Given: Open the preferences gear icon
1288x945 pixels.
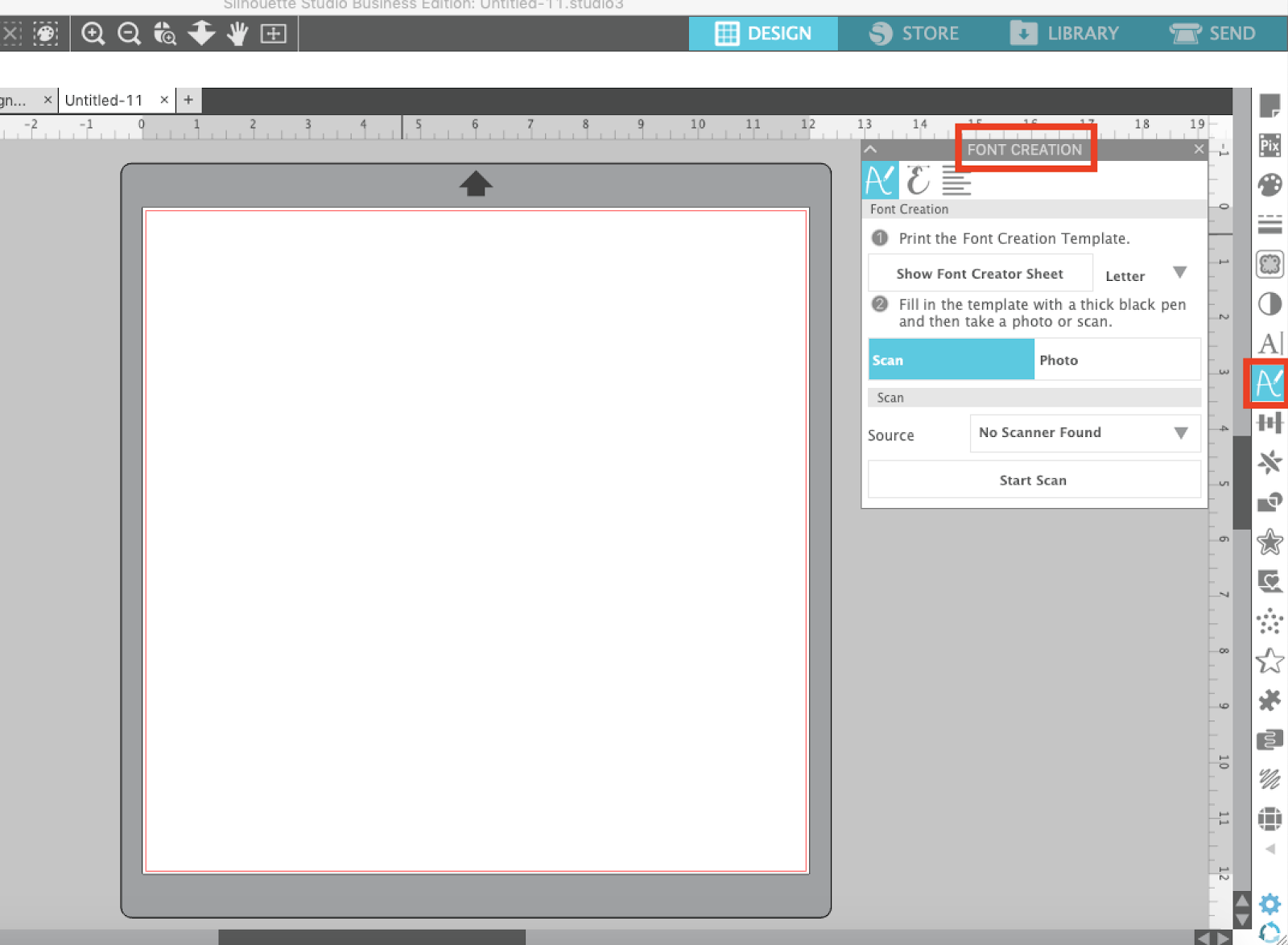Looking at the screenshot, I should [x=1269, y=904].
